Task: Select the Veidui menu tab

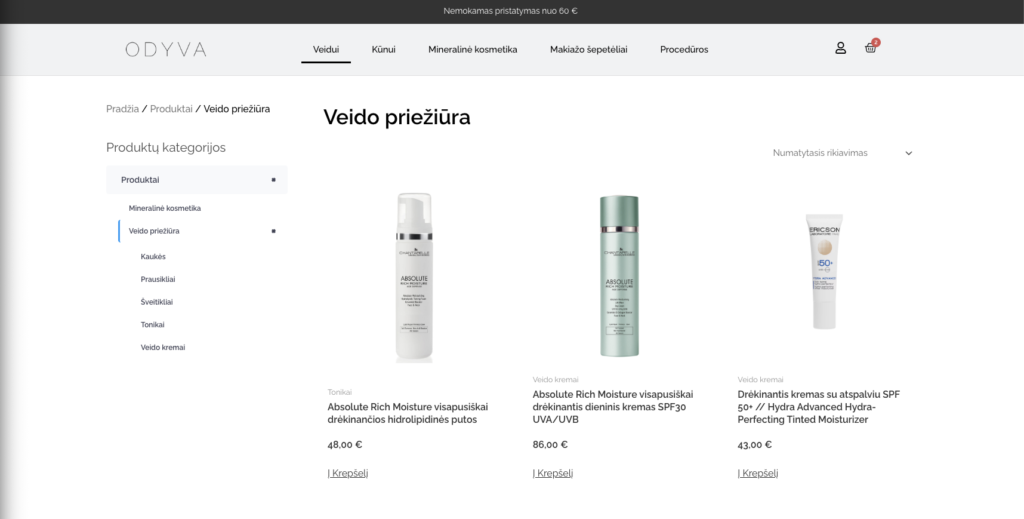Action: [x=326, y=50]
